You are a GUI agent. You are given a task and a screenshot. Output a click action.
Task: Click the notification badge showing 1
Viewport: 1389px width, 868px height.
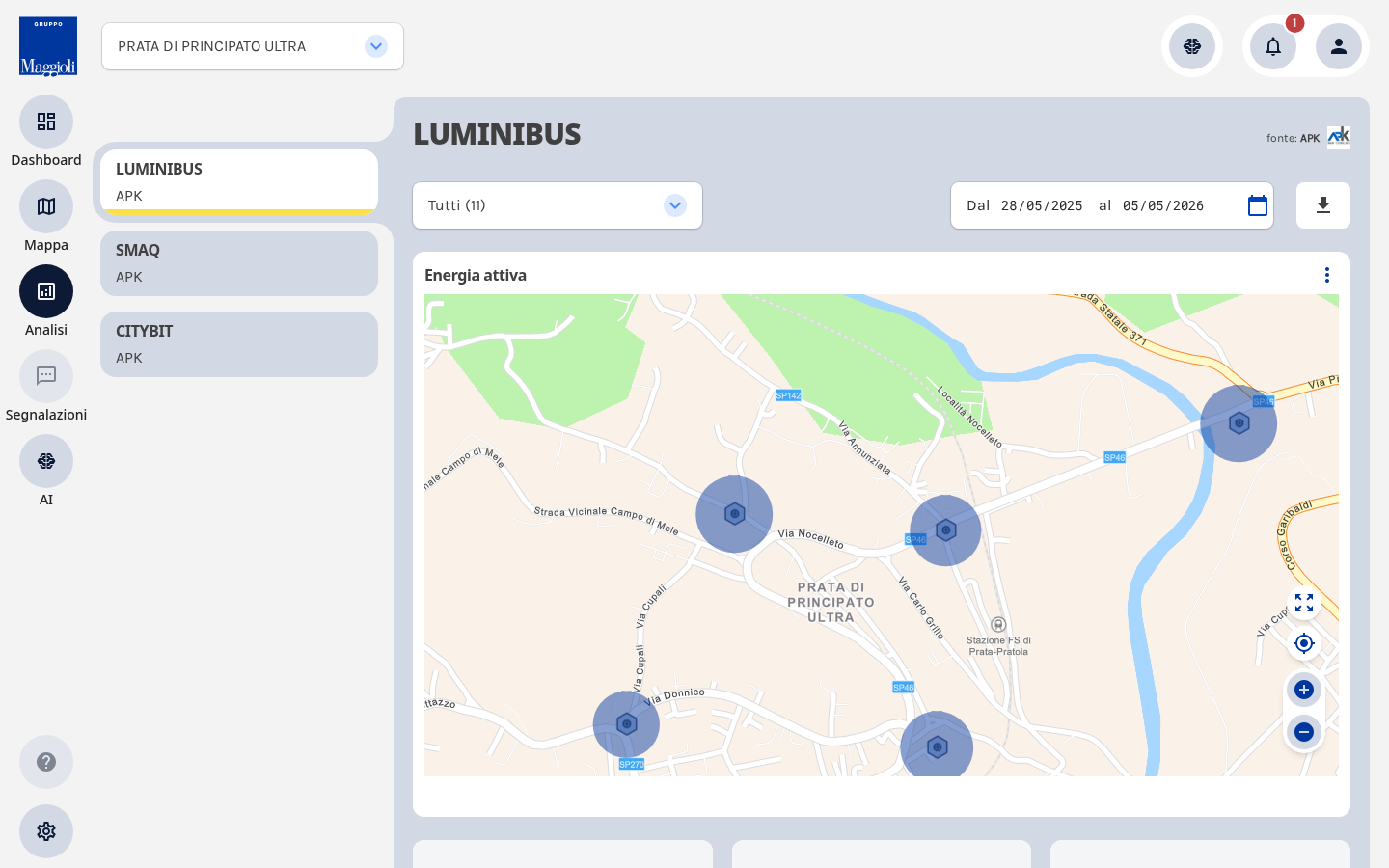[1294, 23]
